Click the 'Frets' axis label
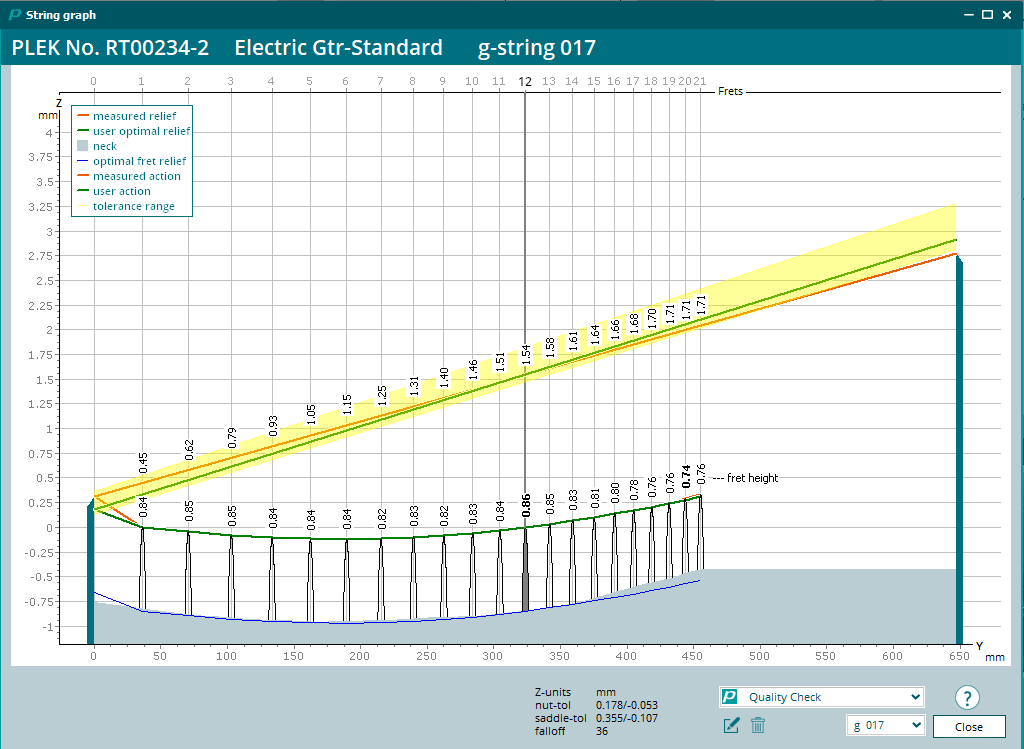Screen dimensions: 1024x749 [x=730, y=91]
